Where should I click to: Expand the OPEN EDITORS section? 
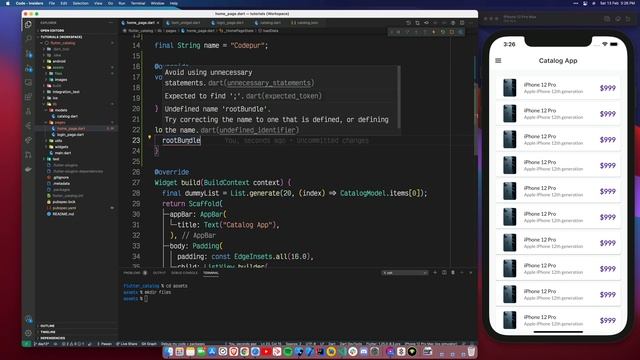tap(78, 31)
